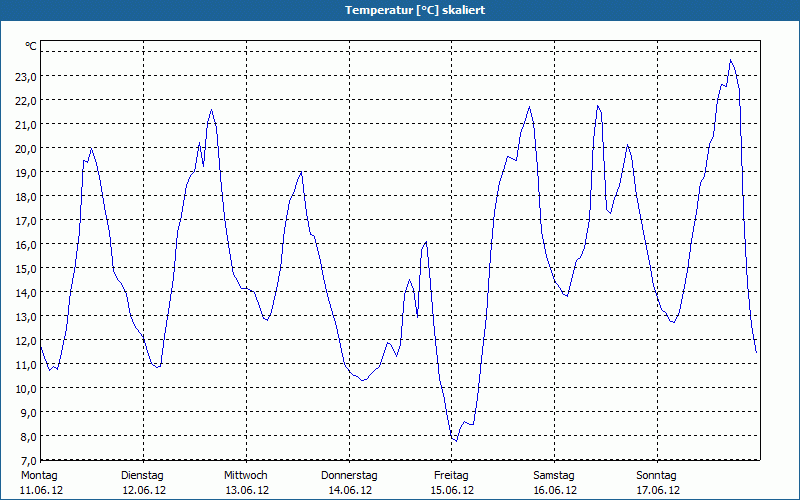Click the Monday peak at 20 degrees
This screenshot has width=800, height=500.
click(91, 148)
